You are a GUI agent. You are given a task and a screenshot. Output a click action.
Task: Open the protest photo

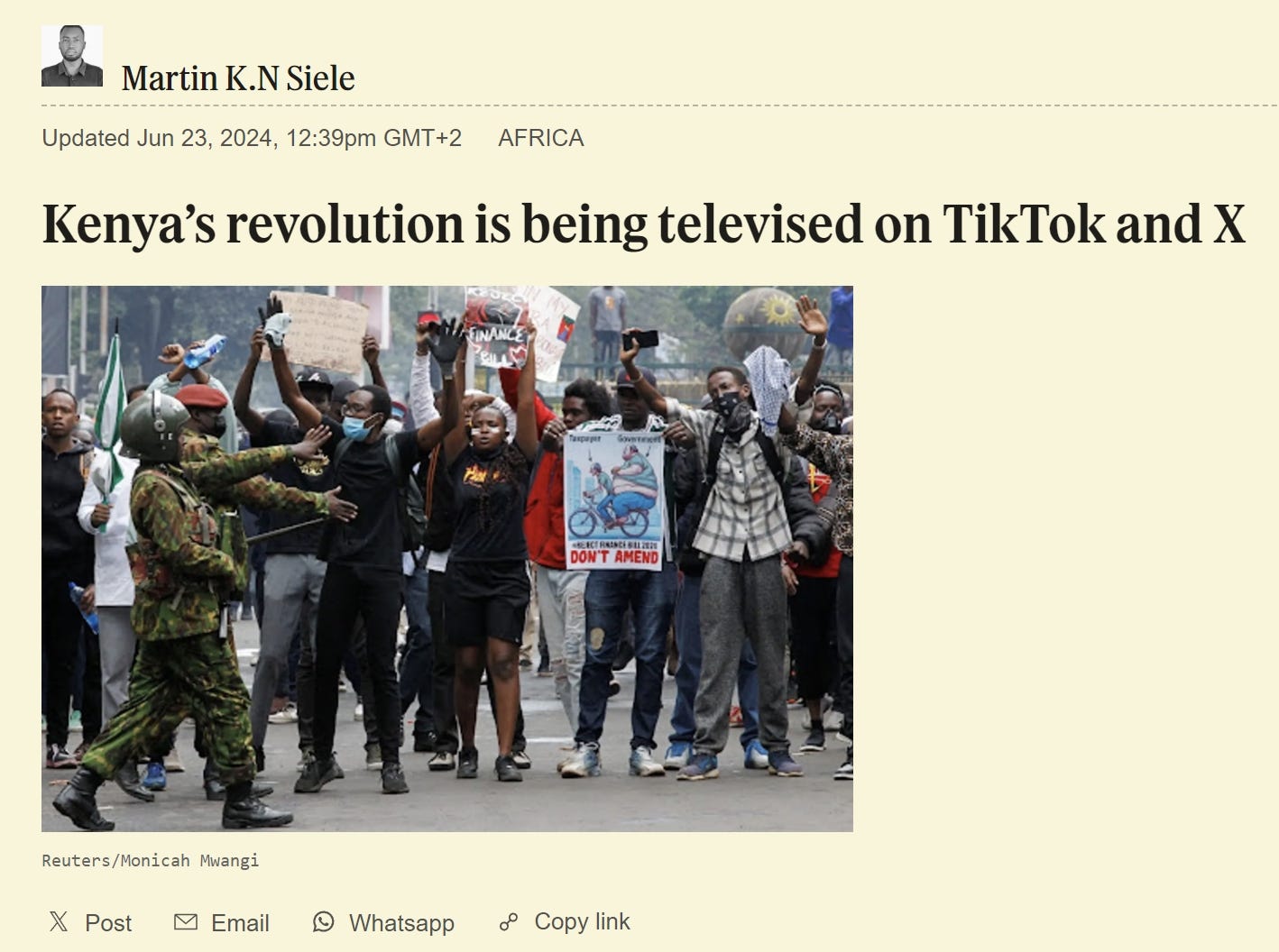447,559
